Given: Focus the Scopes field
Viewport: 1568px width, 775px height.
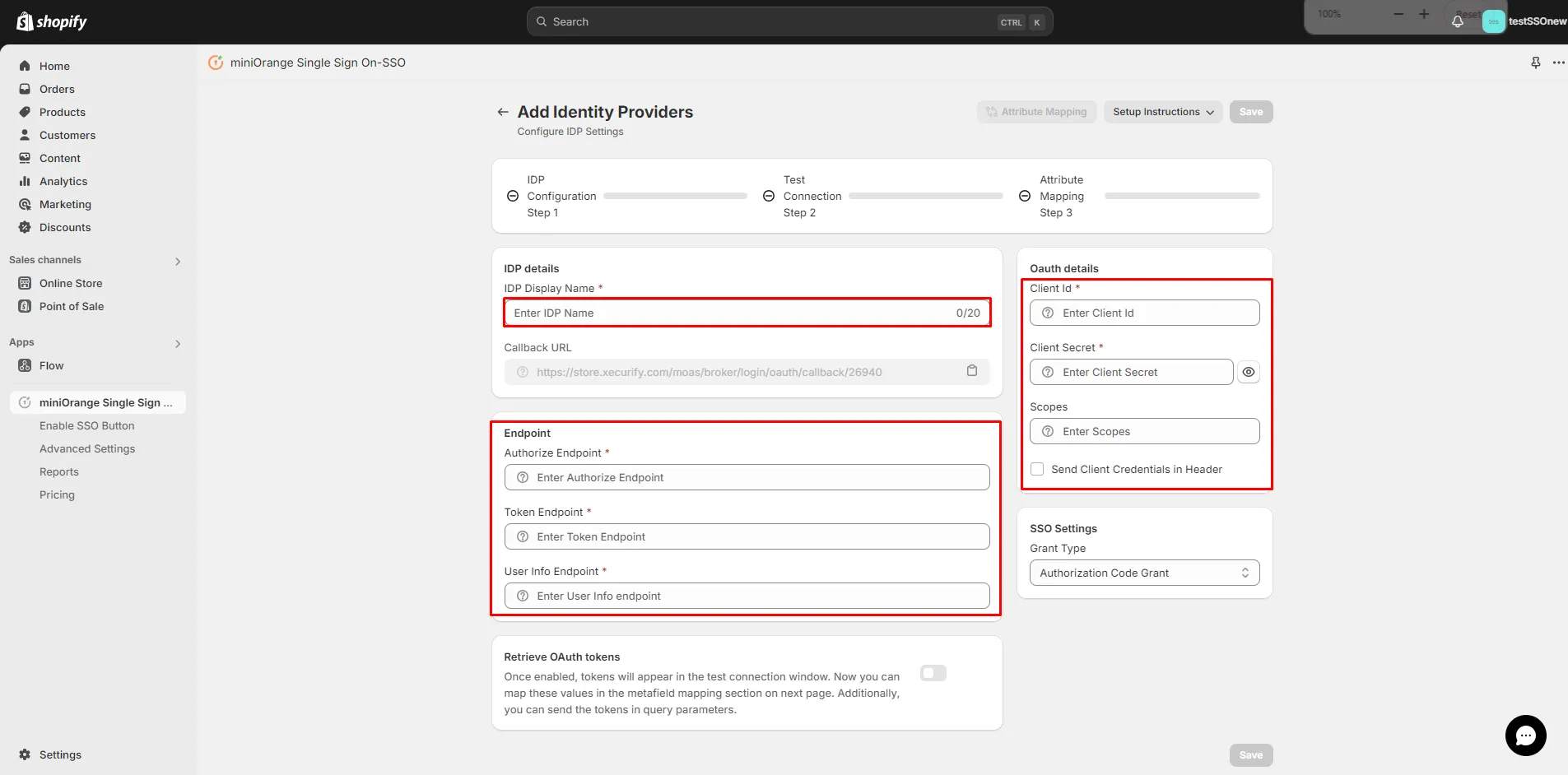Looking at the screenshot, I should (1145, 431).
